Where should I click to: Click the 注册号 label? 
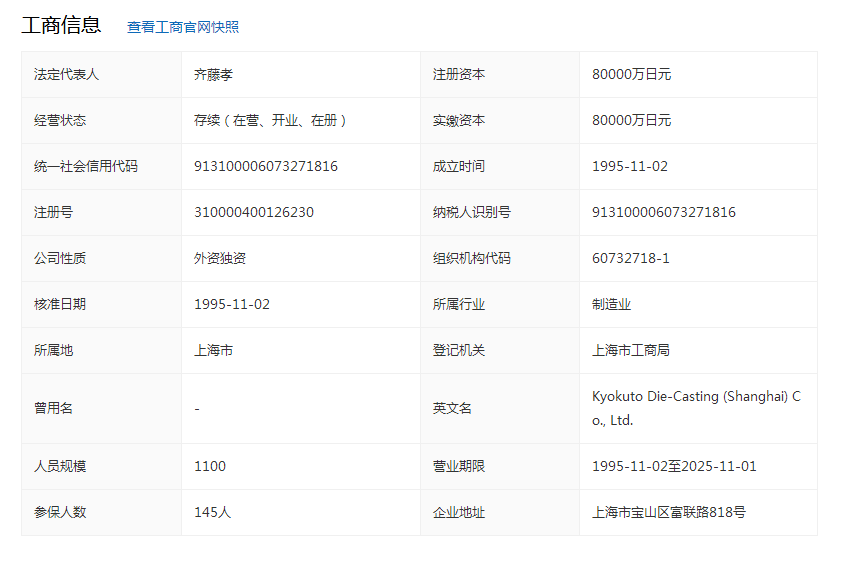[x=54, y=212]
